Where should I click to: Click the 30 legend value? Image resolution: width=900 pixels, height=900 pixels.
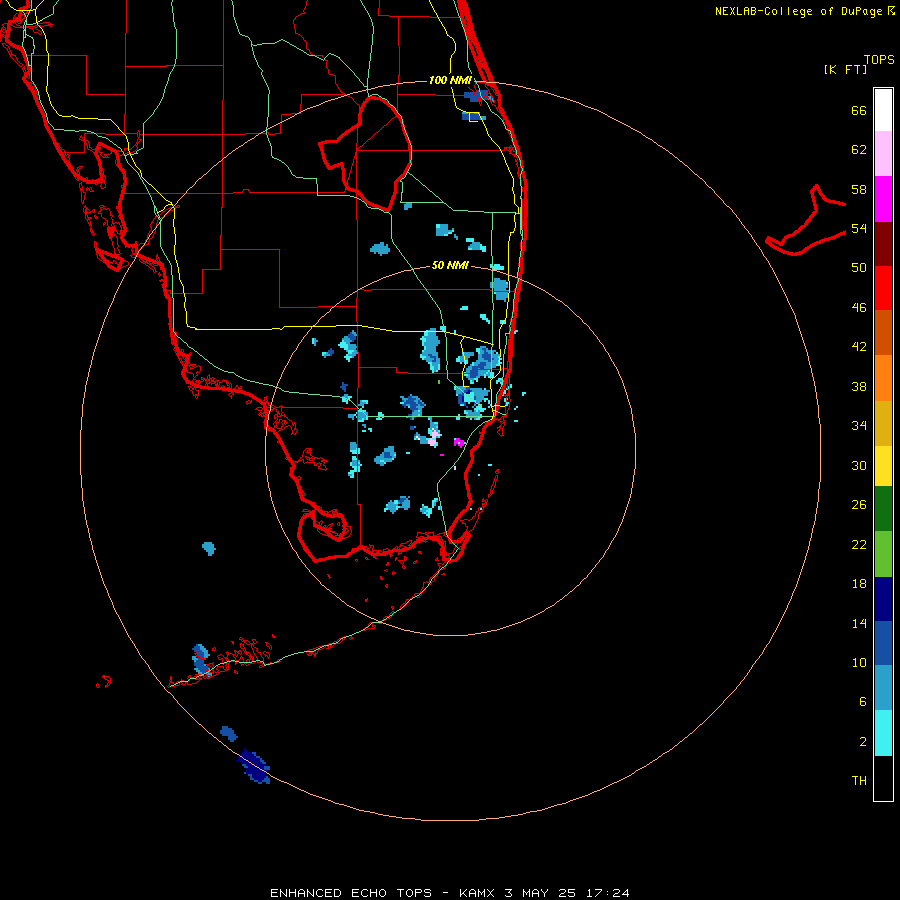click(x=859, y=465)
